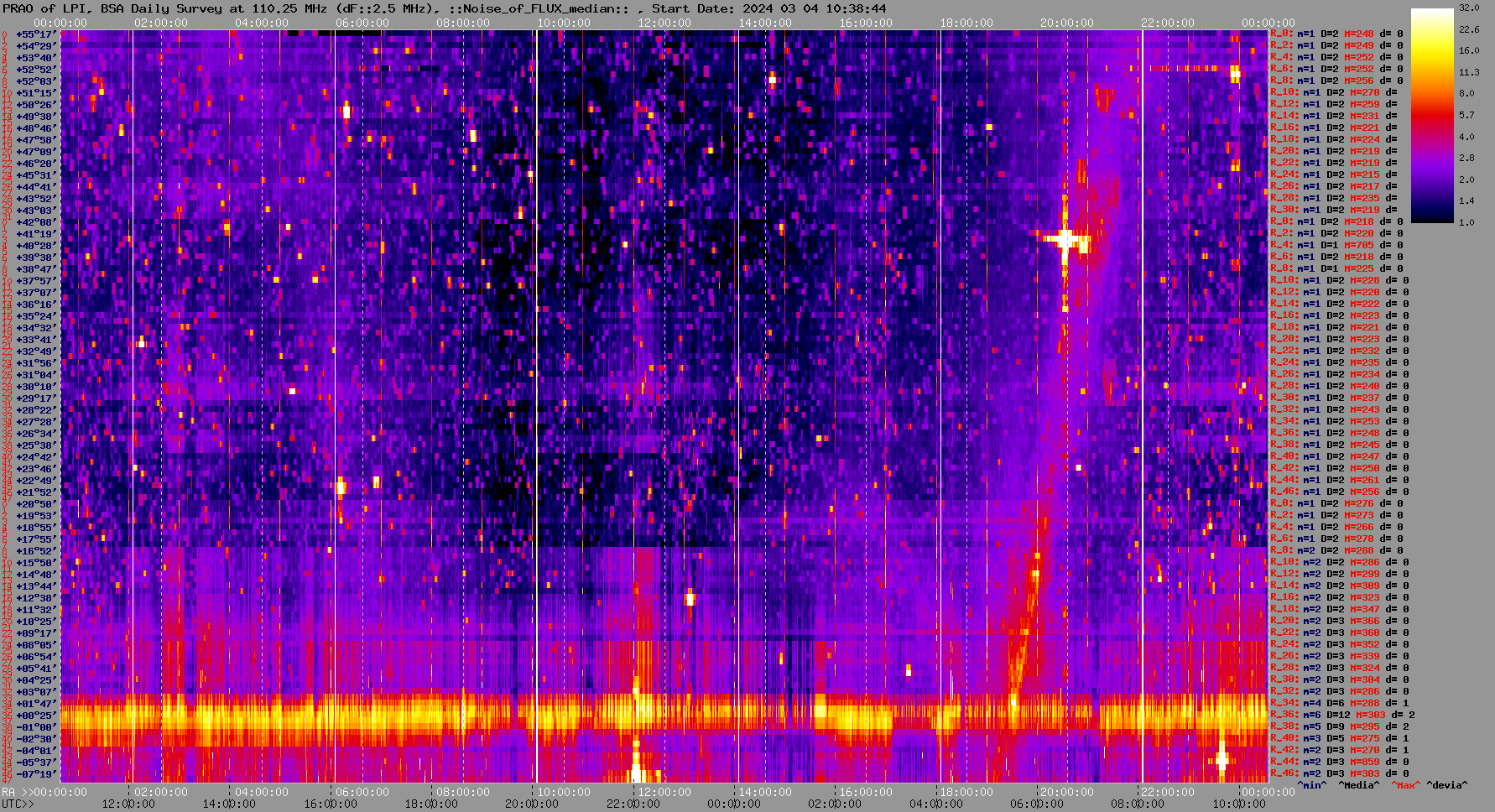The height and width of the screenshot is (812, 1495).
Task: Click the 'Start Date: 2024 03 04 10:38:44' text
Action: coord(769,8)
